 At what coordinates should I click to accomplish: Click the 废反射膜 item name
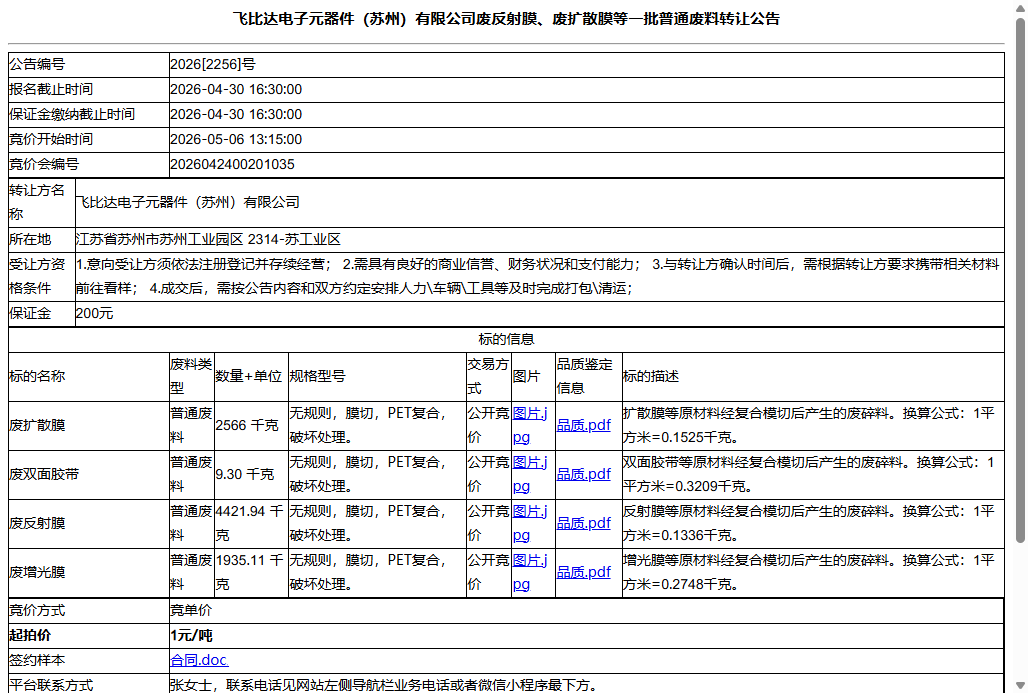coord(37,523)
